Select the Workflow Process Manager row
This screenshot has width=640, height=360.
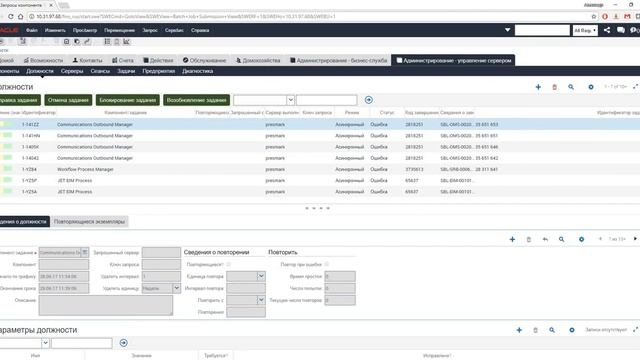[x=320, y=169]
